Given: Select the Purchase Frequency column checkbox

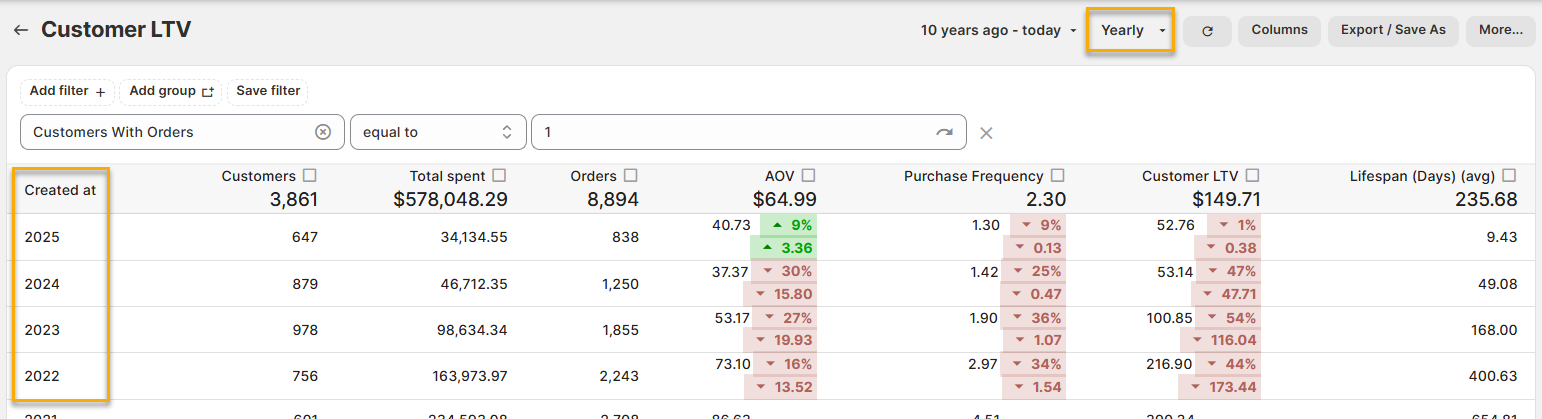Looking at the screenshot, I should click(x=1058, y=176).
